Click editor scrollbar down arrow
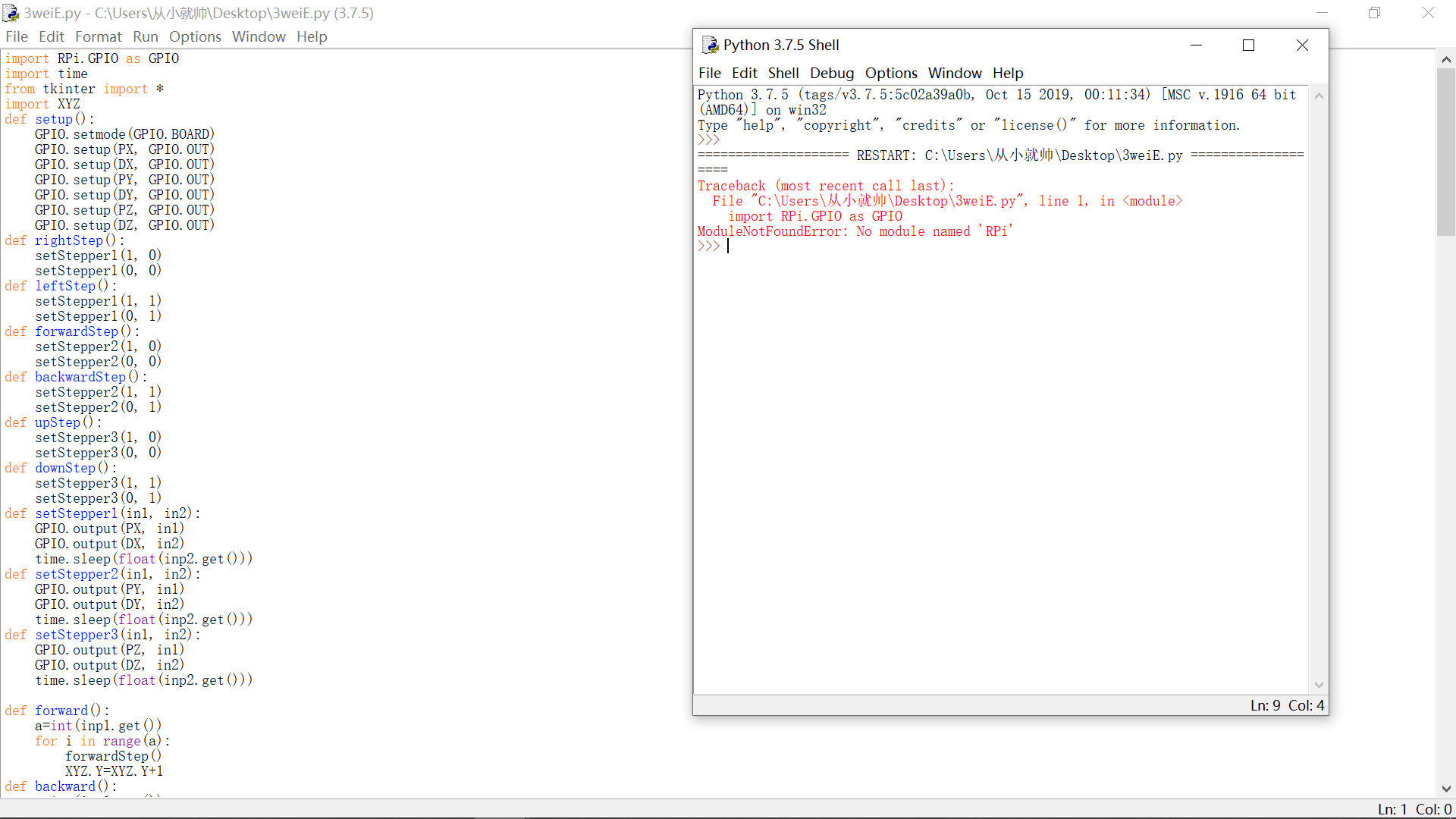This screenshot has height=819, width=1456. tap(1445, 789)
